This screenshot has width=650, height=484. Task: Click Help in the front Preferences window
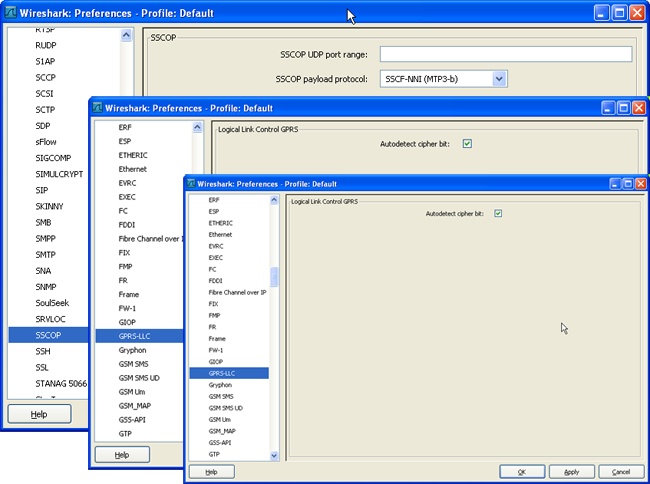click(x=211, y=472)
